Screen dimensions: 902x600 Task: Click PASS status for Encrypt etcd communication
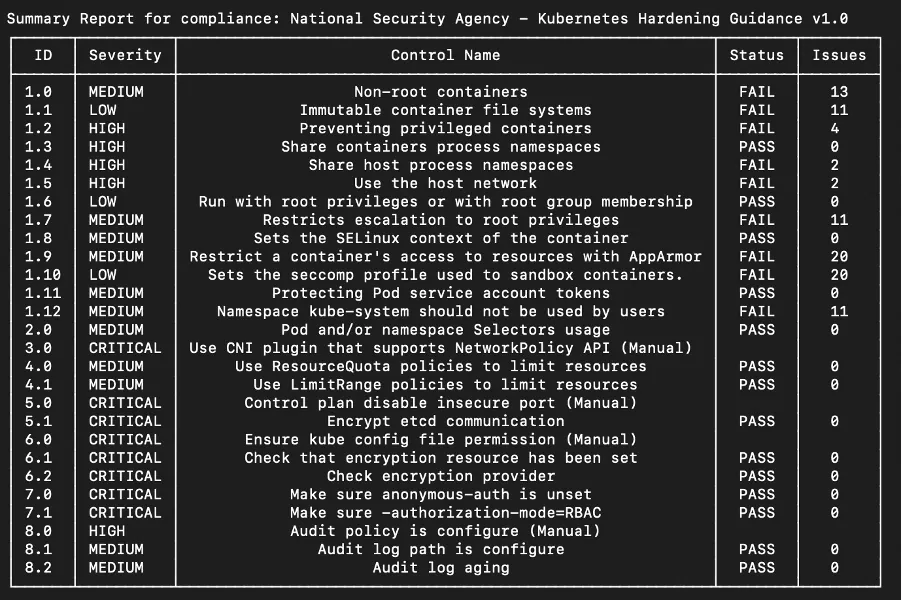tap(756, 421)
